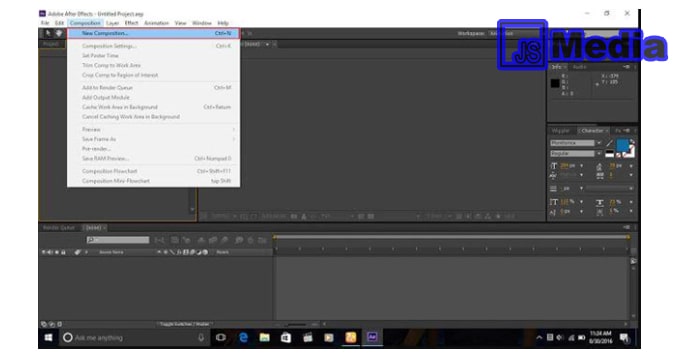The width and height of the screenshot is (700, 360).
Task: Open the Layer menu
Action: coord(112,23)
